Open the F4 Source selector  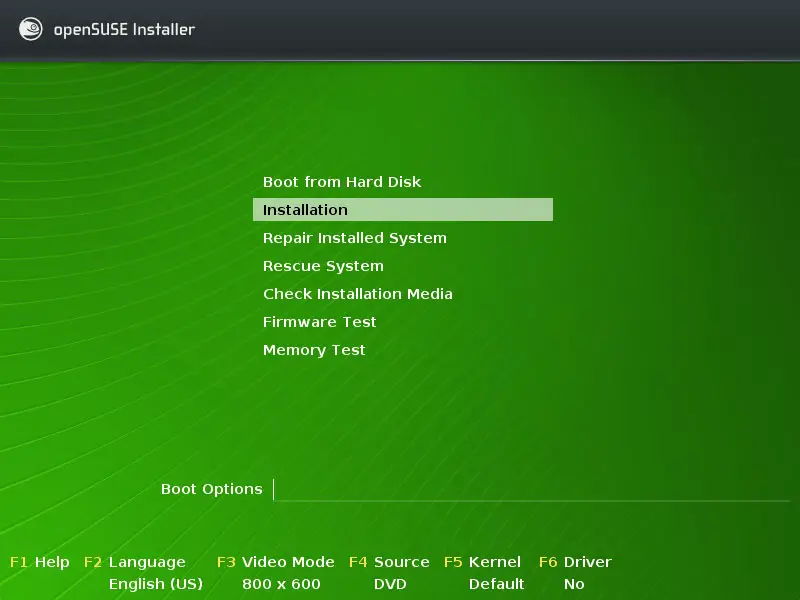coord(389,562)
